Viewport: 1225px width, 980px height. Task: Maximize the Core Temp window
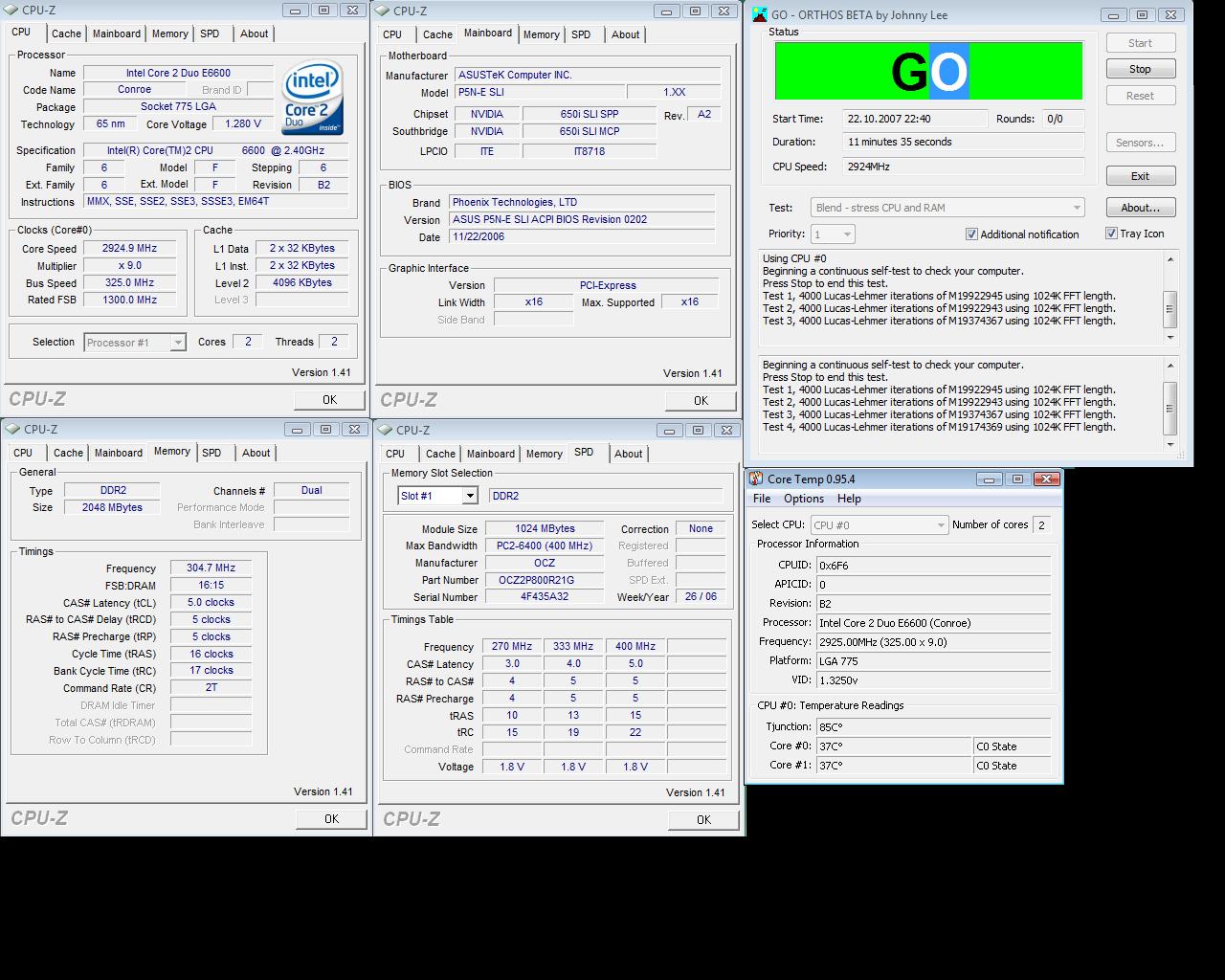point(1017,479)
